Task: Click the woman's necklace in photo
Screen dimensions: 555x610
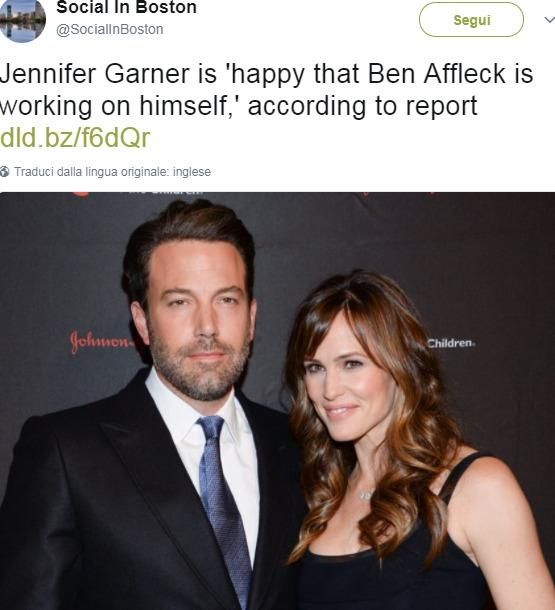Action: coord(366,494)
